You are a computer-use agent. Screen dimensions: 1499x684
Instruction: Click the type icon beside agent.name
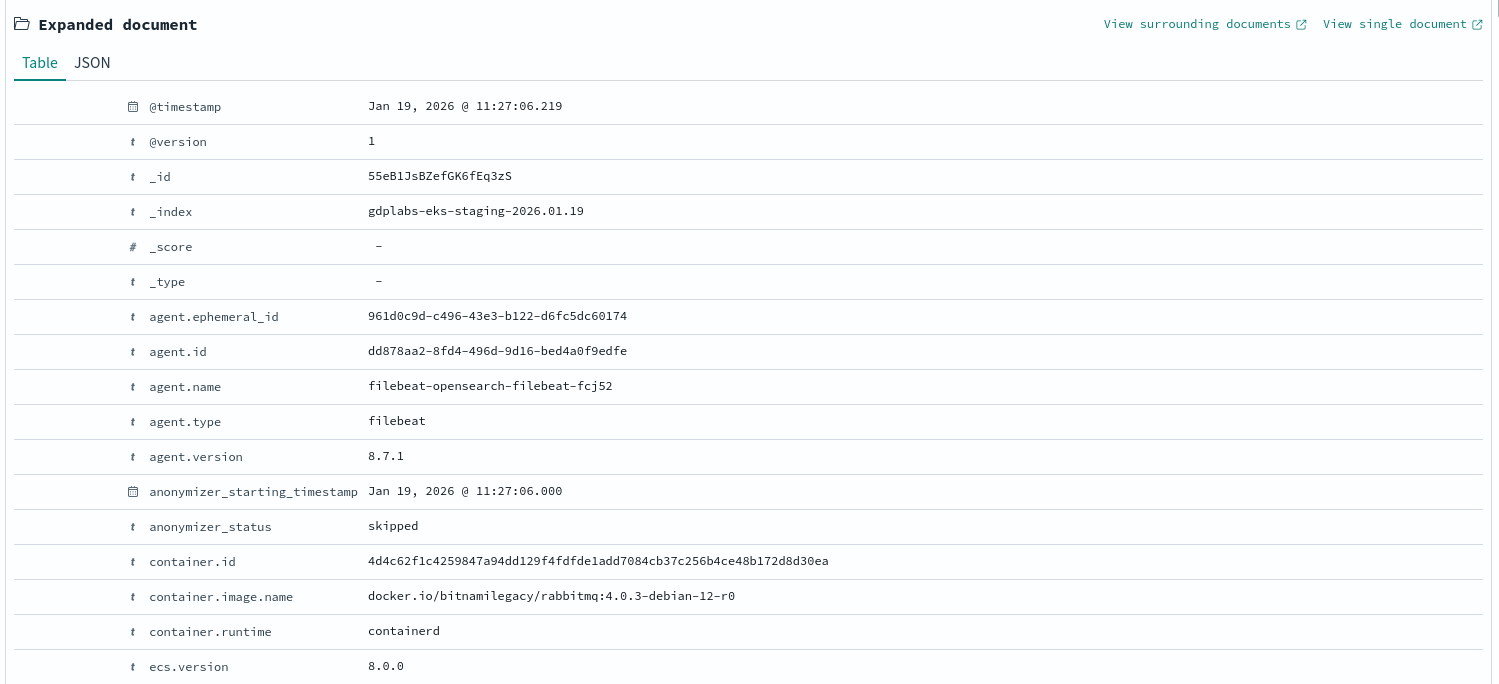click(x=133, y=387)
